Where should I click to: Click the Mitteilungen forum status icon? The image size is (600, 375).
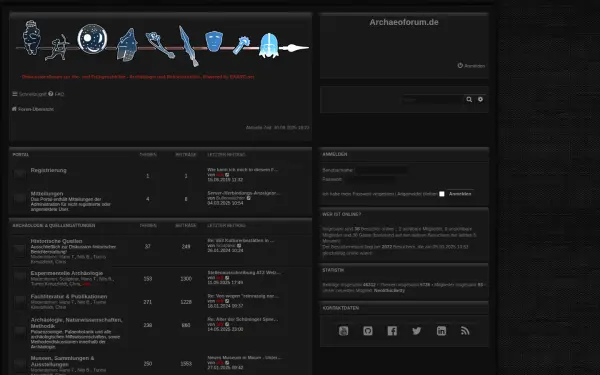(x=20, y=198)
